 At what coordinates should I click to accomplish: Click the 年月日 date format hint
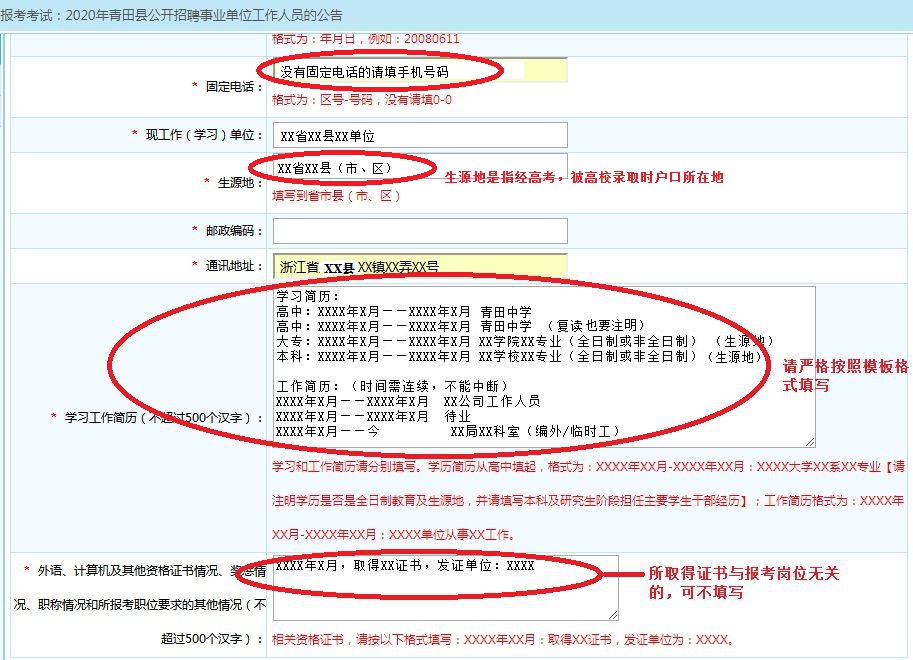[366, 39]
